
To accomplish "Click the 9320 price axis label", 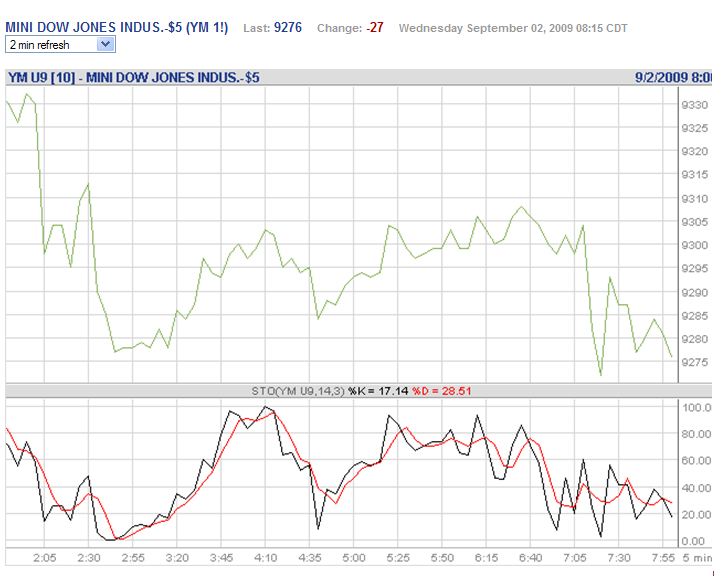I will click(695, 152).
